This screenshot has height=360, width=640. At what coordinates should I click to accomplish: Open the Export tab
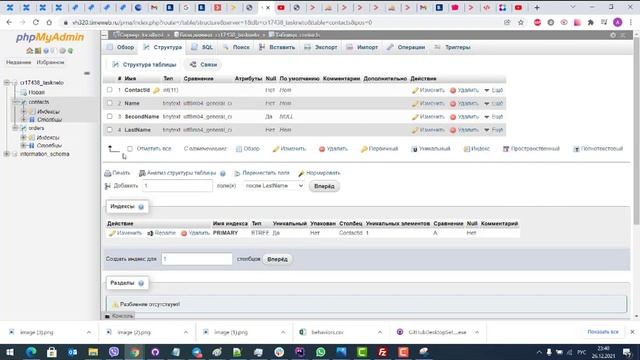coord(321,47)
